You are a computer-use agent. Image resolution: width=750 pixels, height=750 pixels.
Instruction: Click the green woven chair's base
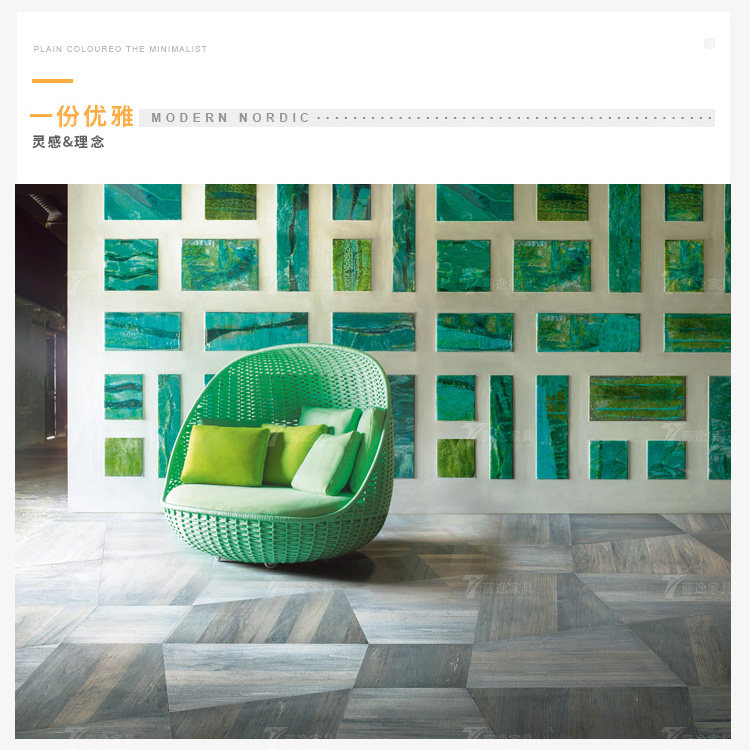pyautogui.click(x=274, y=536)
